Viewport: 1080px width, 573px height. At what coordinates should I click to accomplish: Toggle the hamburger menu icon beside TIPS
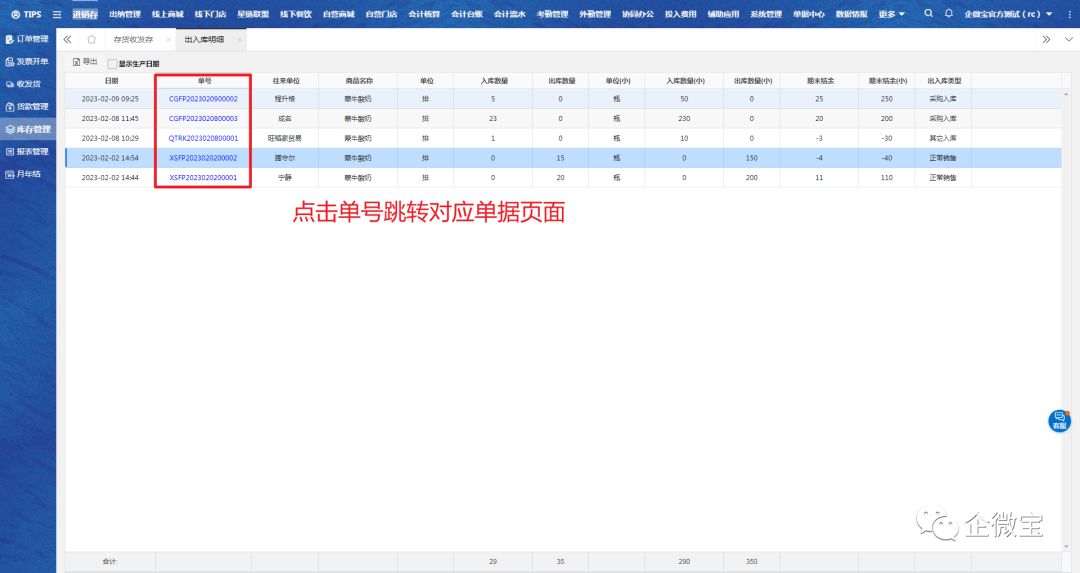point(57,14)
